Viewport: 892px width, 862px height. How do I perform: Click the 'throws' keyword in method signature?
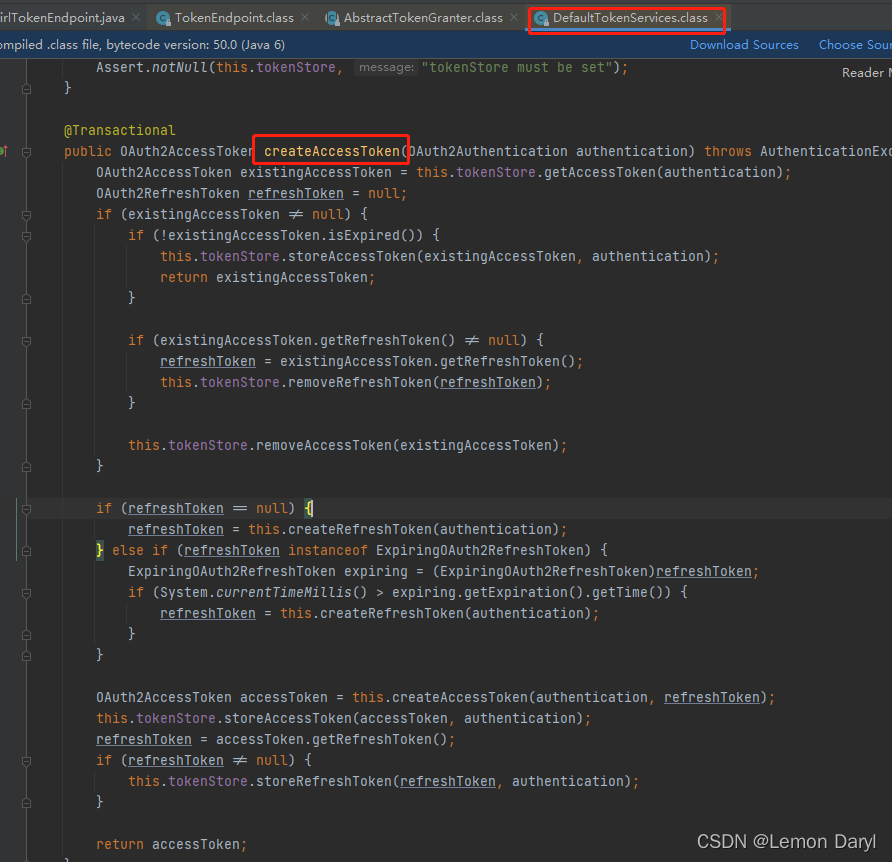click(728, 151)
